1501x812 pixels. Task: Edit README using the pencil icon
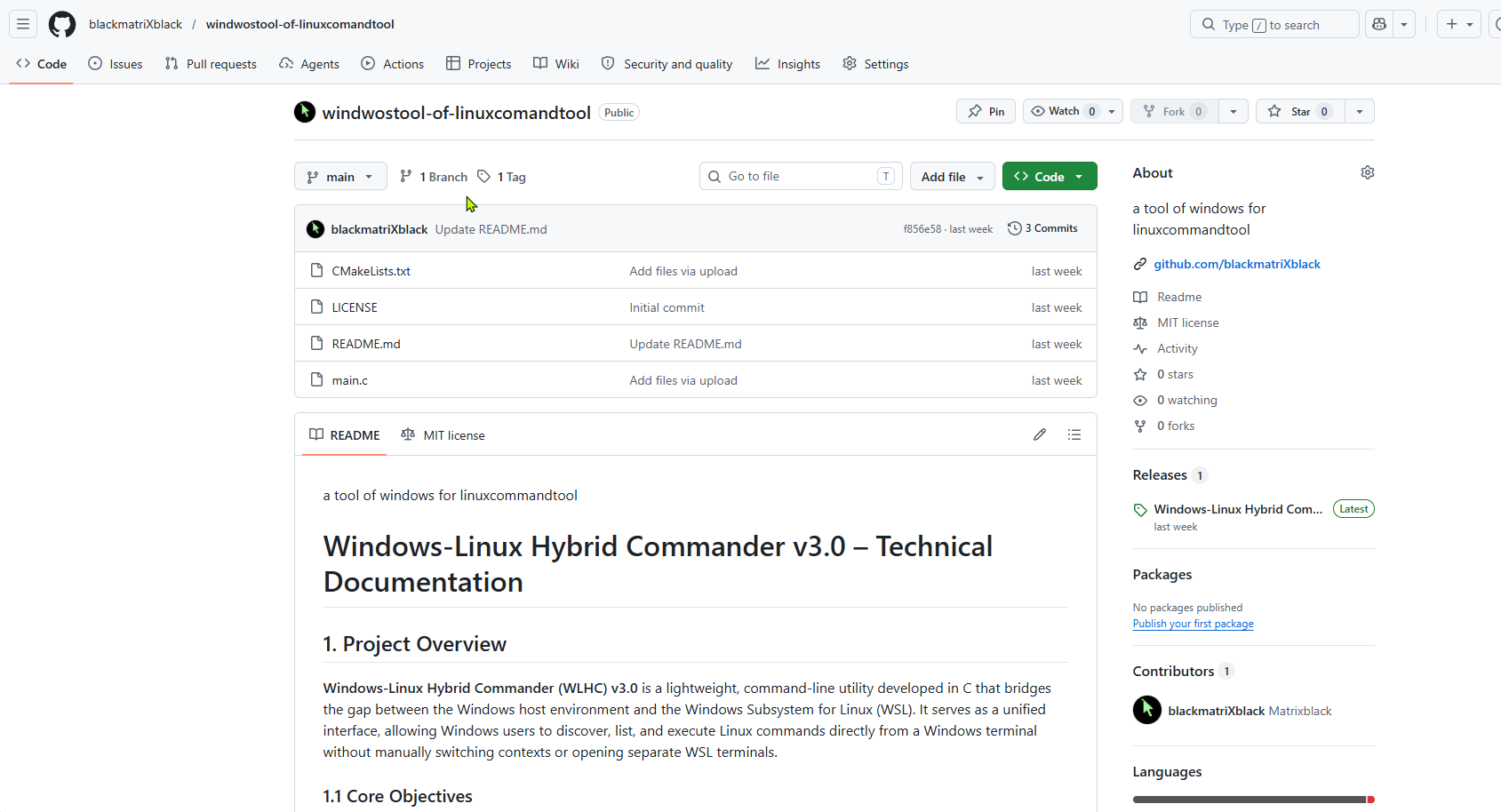pyautogui.click(x=1040, y=434)
